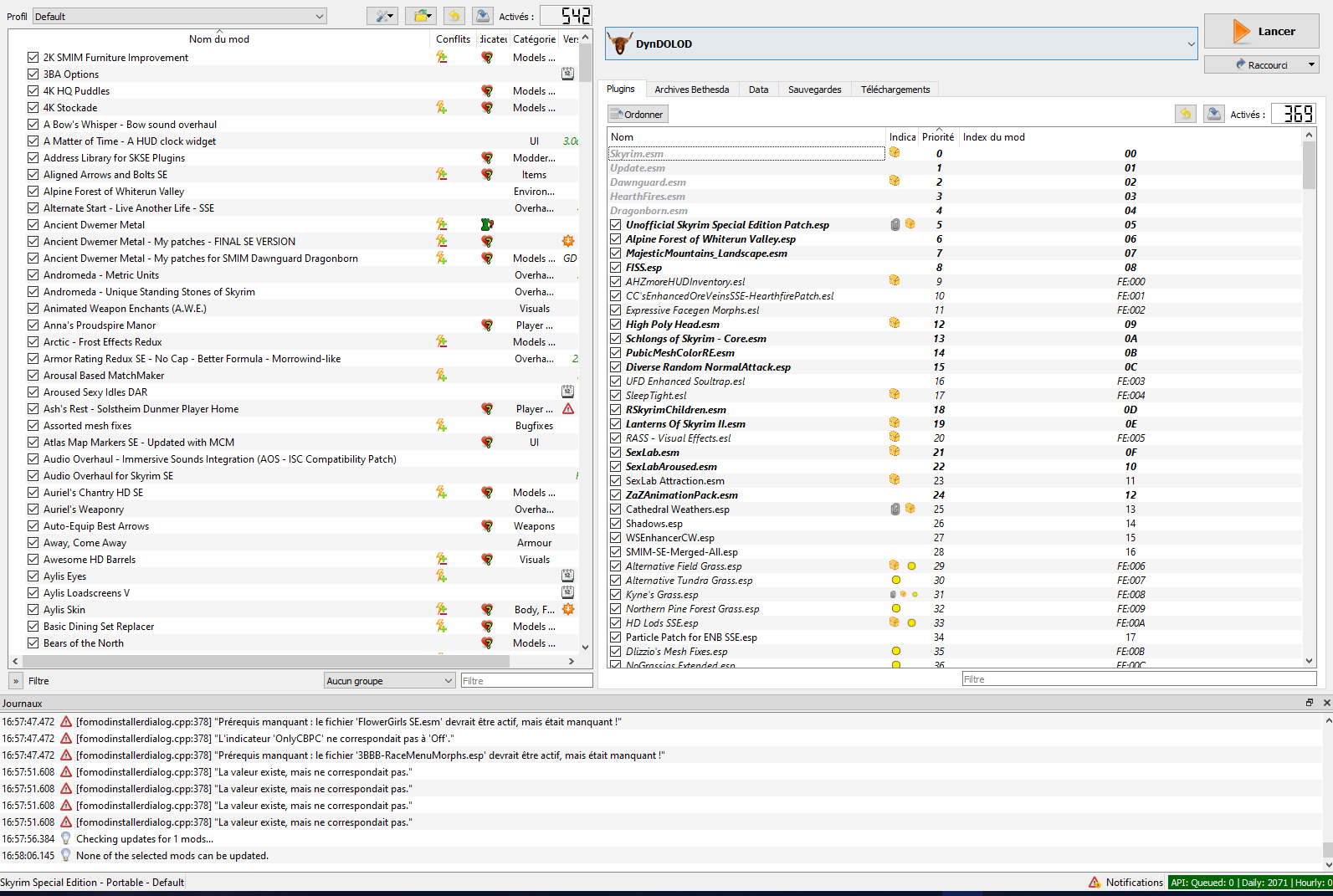
Task: Open the Téléchargements tab
Action: tap(895, 90)
